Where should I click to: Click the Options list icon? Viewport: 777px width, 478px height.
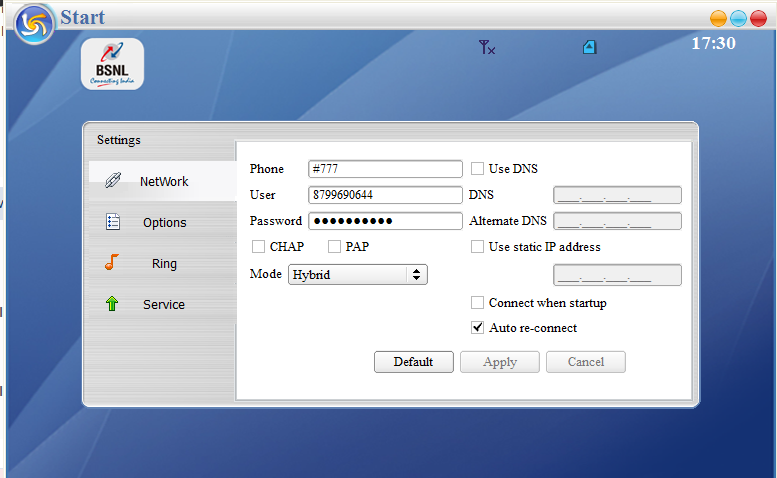[113, 223]
